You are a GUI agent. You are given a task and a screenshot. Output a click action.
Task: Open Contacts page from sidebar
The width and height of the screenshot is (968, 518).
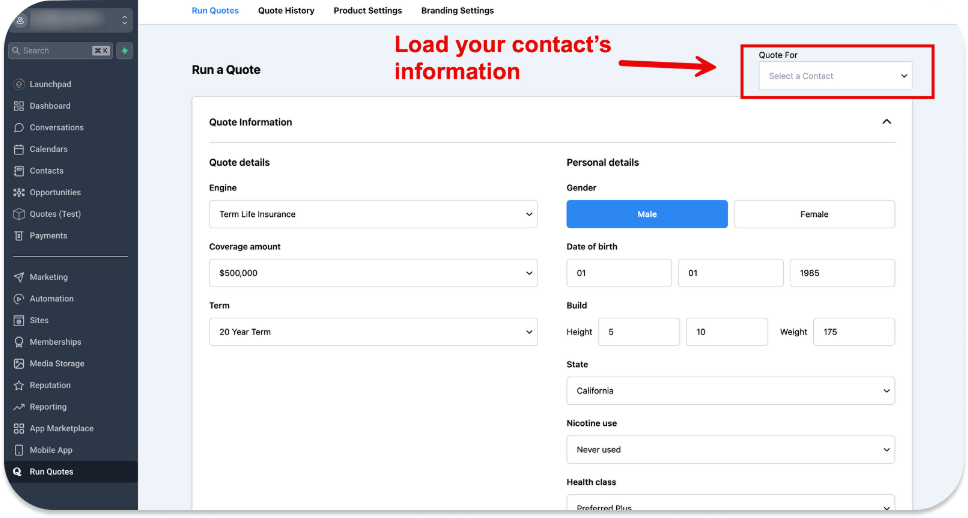[46, 170]
